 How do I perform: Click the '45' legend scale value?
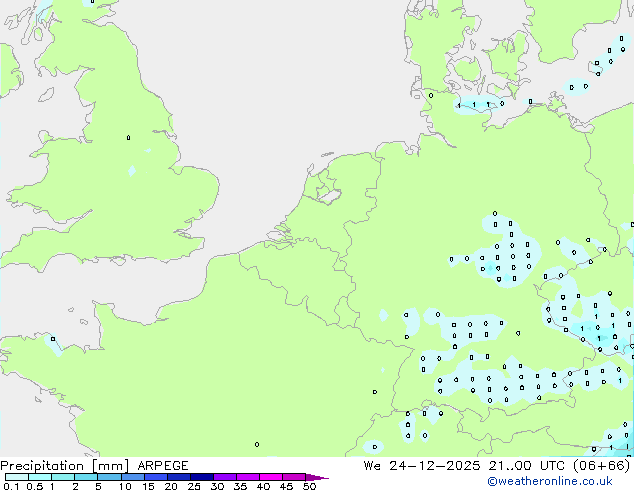[286, 486]
